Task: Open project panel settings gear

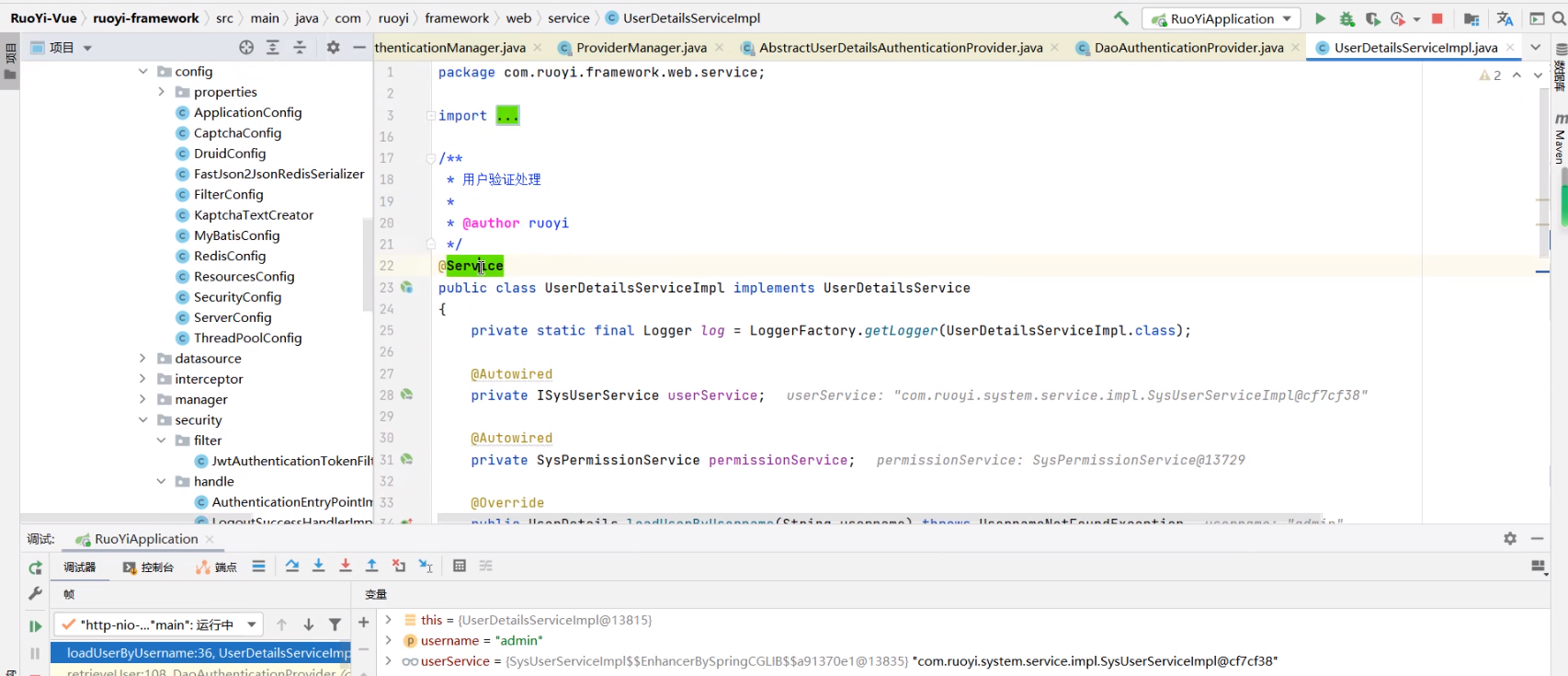Action: (x=333, y=47)
